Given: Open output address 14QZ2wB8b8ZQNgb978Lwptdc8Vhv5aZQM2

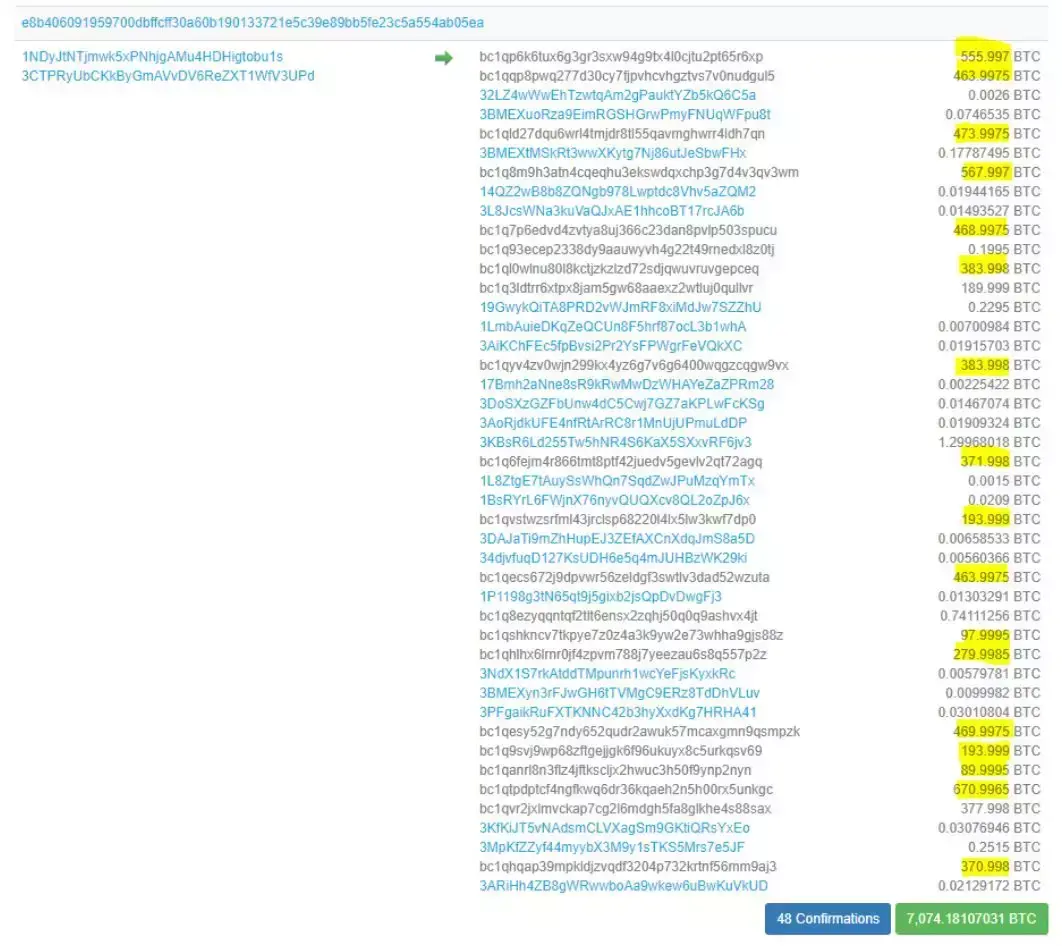Looking at the screenshot, I should [x=617, y=191].
